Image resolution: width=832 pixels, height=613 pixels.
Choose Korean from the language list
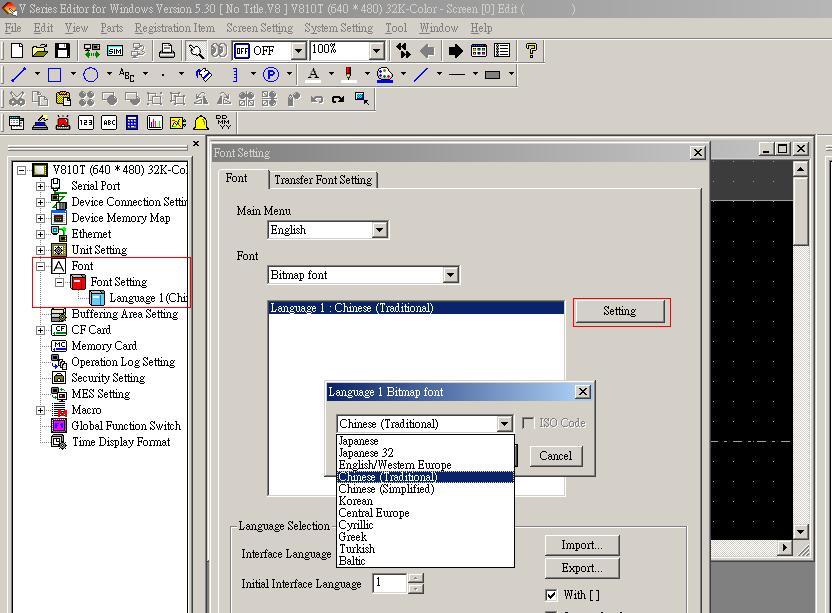355,501
